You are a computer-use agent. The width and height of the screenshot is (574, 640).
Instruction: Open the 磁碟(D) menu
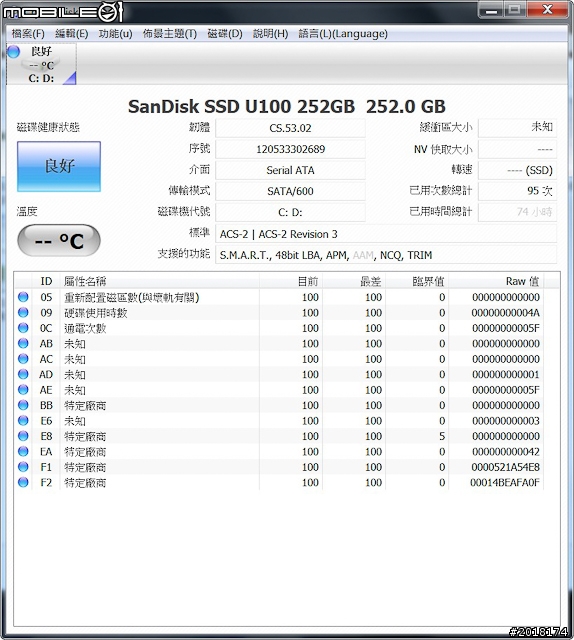[x=225, y=33]
